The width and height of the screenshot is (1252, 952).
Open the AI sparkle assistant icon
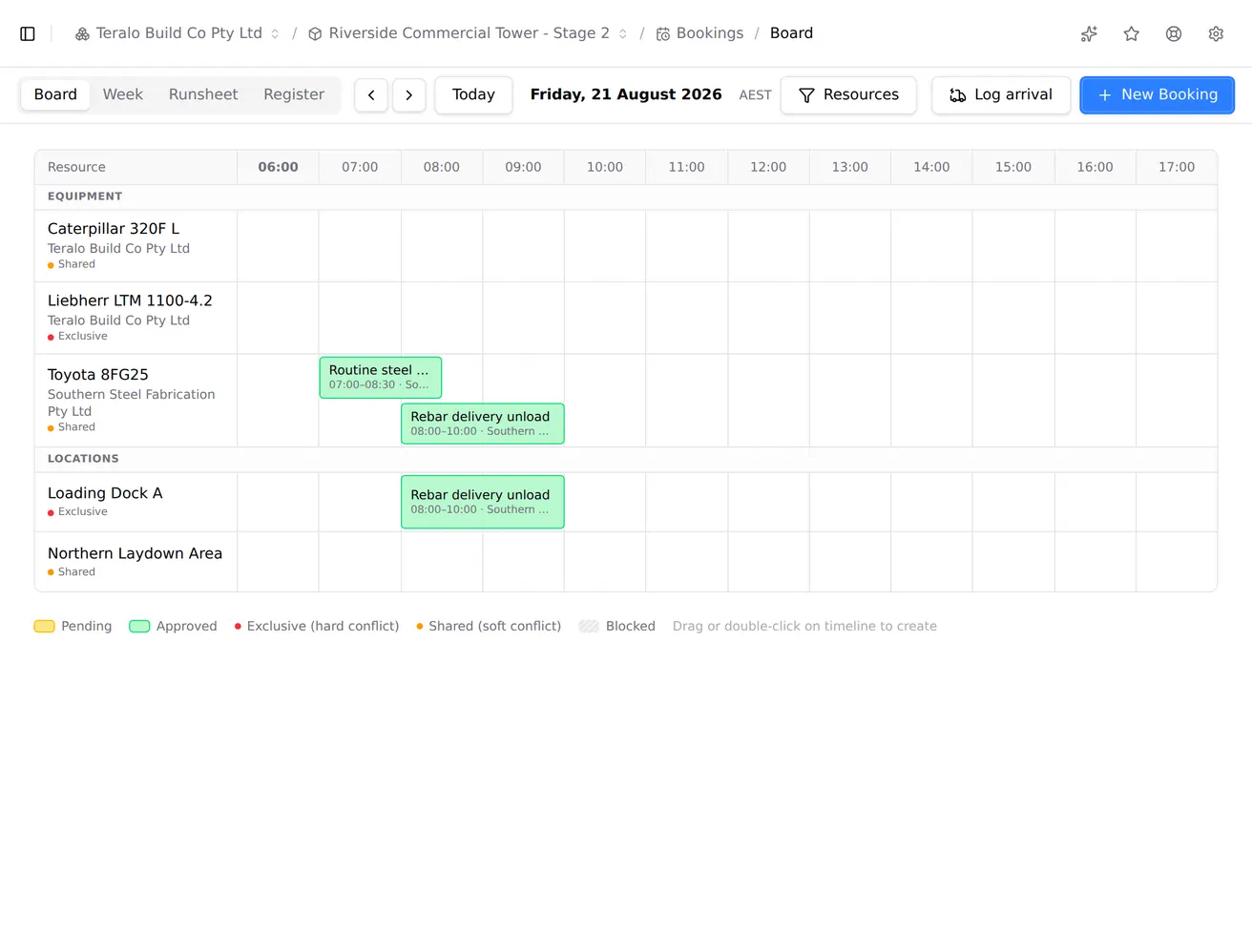pyautogui.click(x=1089, y=33)
